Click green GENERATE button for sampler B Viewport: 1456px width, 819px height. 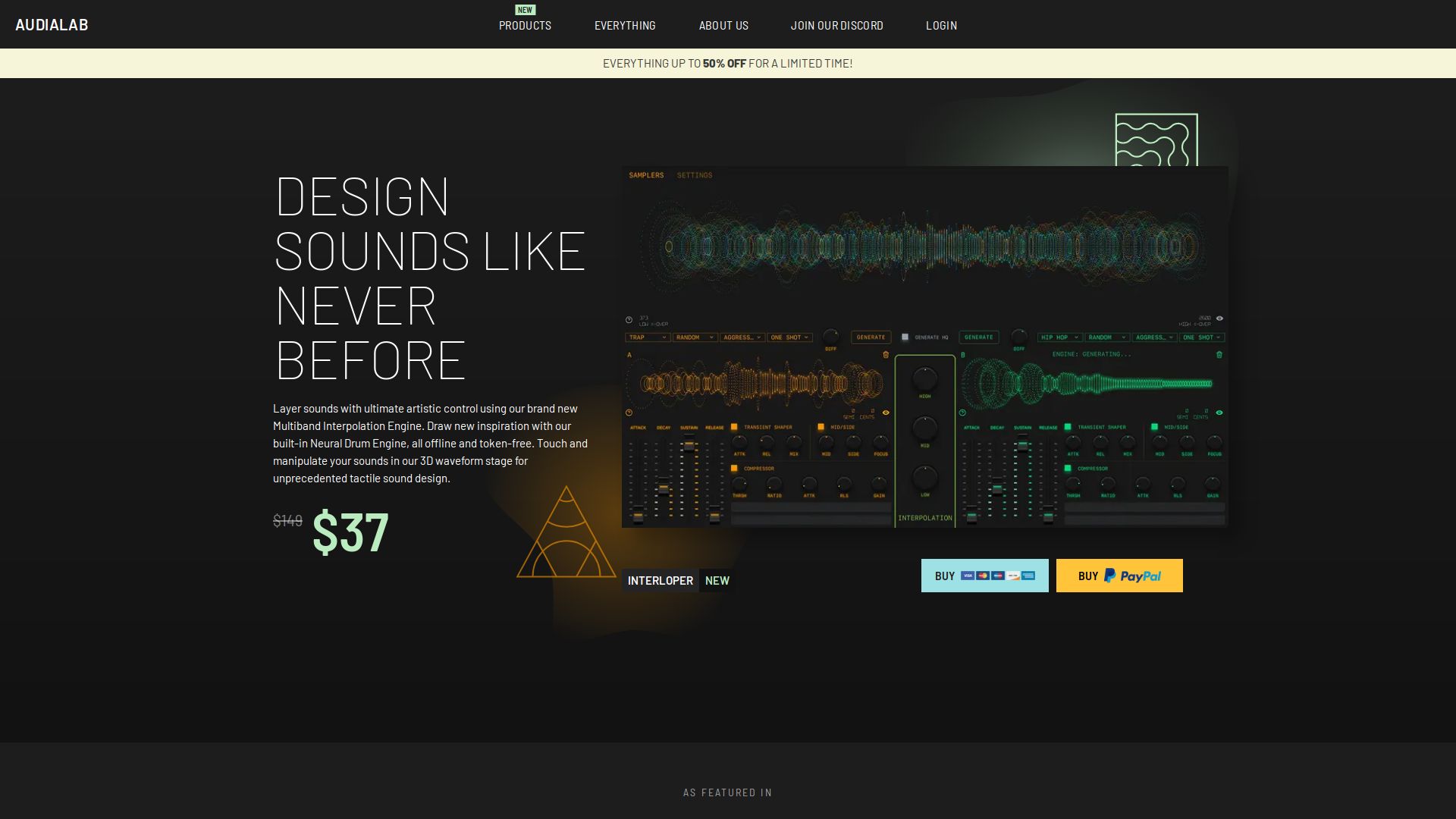[x=978, y=337]
